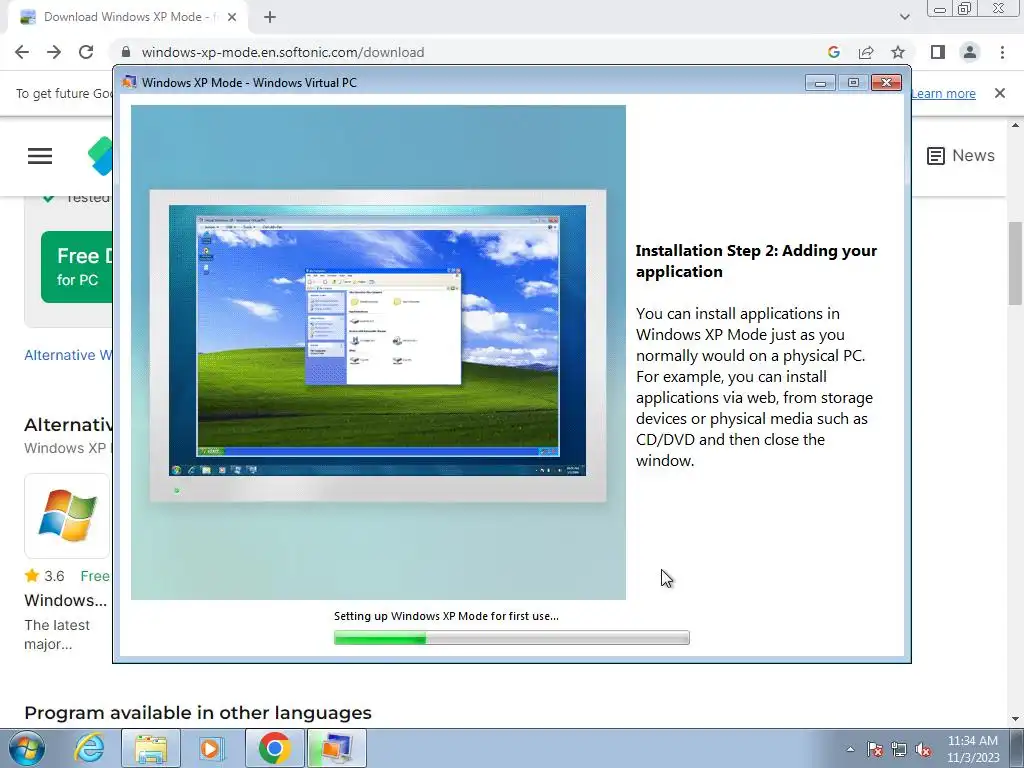The image size is (1024, 768).
Task: Open Softonic hamburger menu
Action: [40, 155]
